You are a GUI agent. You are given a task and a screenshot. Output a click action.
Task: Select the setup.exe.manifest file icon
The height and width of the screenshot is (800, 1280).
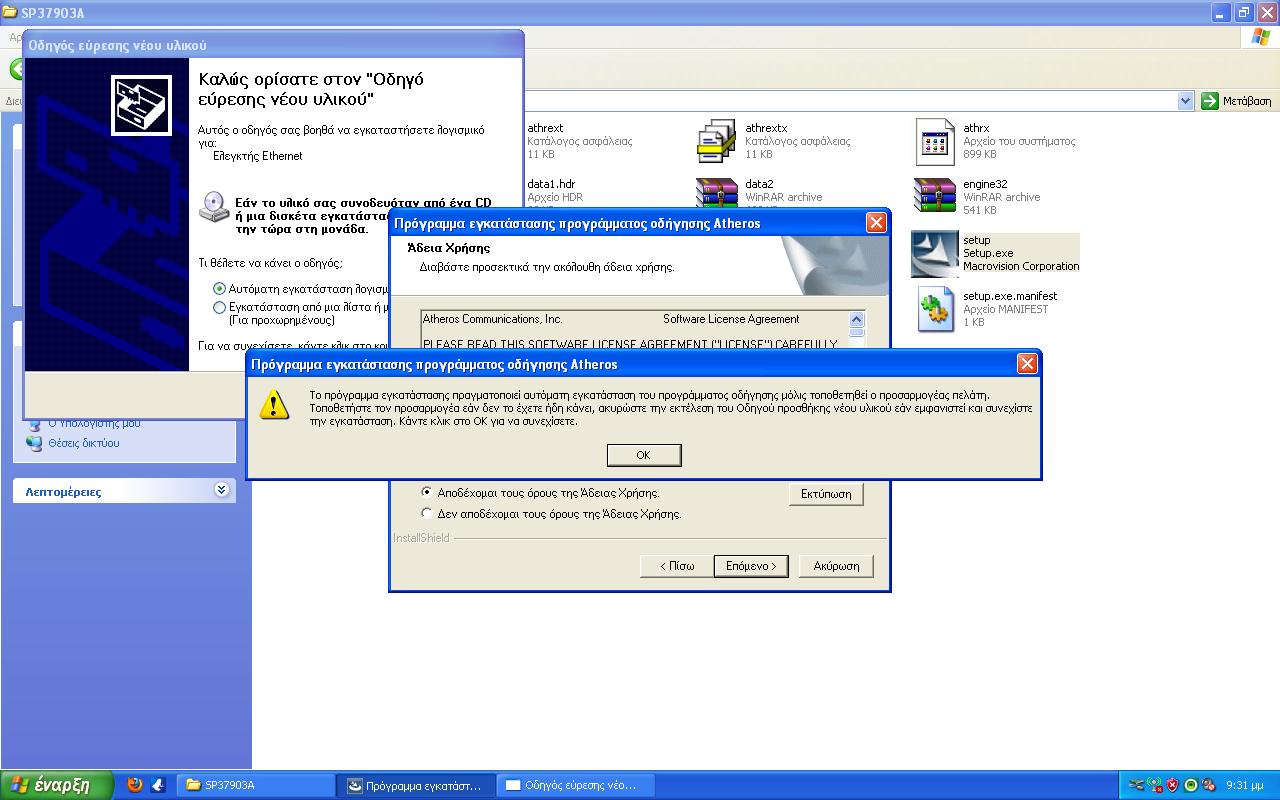[x=936, y=310]
